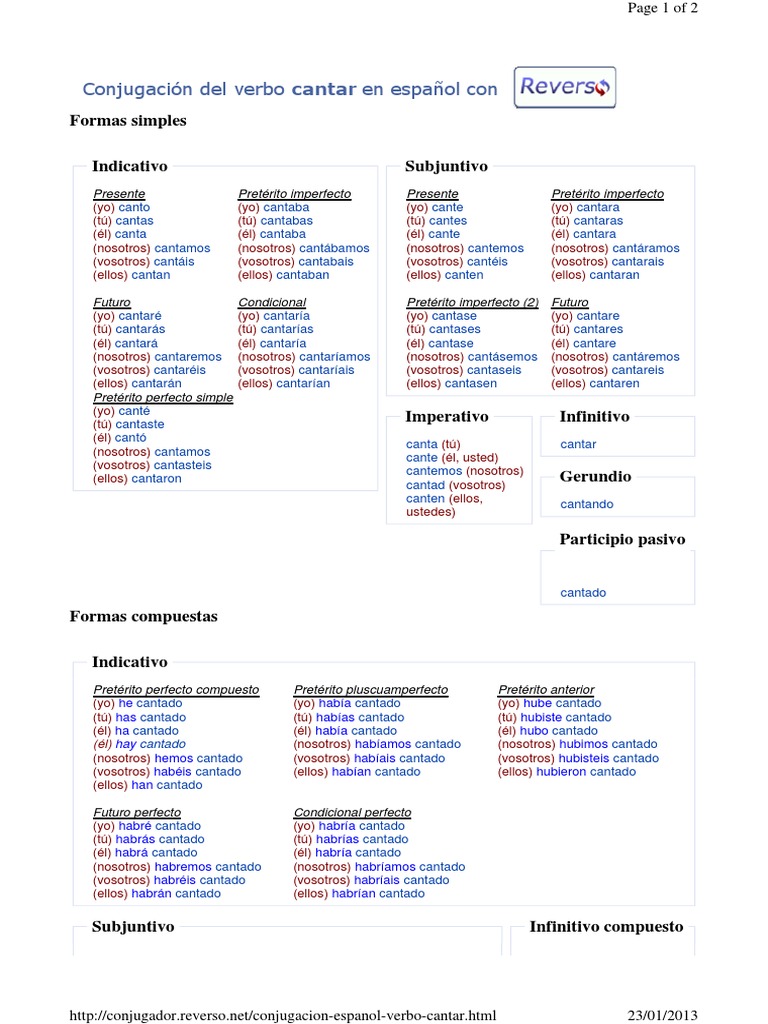This screenshot has height=1024, width=768.
Task: Click the Formas compuestas section heading
Action: pos(143,616)
